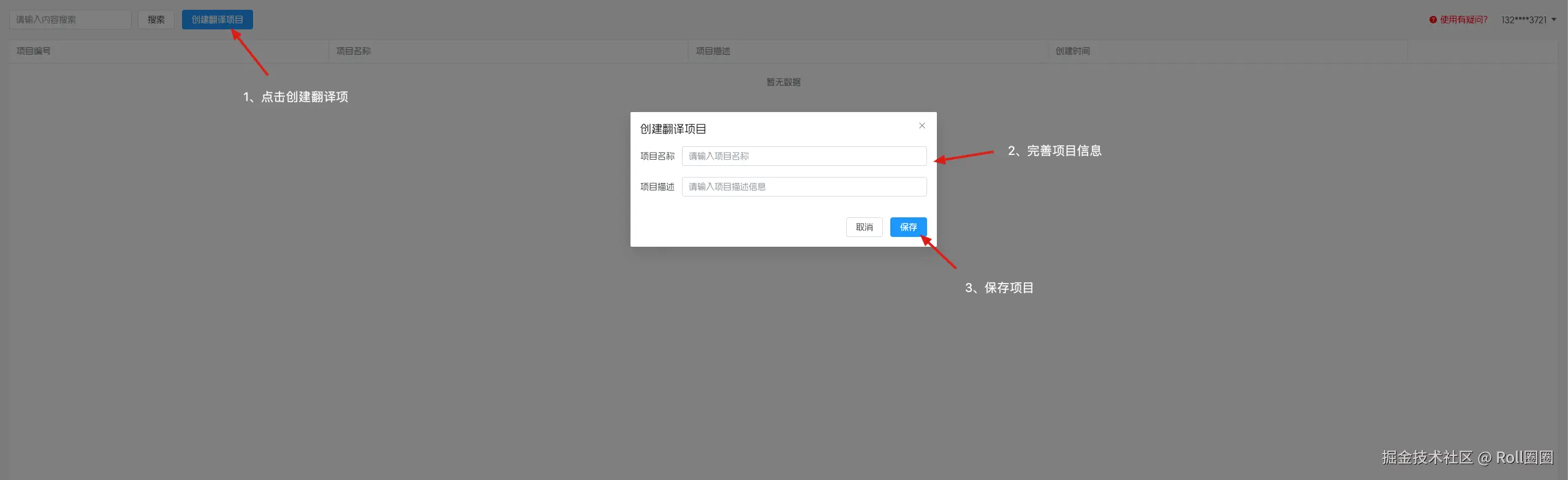Screen dimensions: 1568x480
Task: Click the 132****3721 account name
Action: 1523,20
